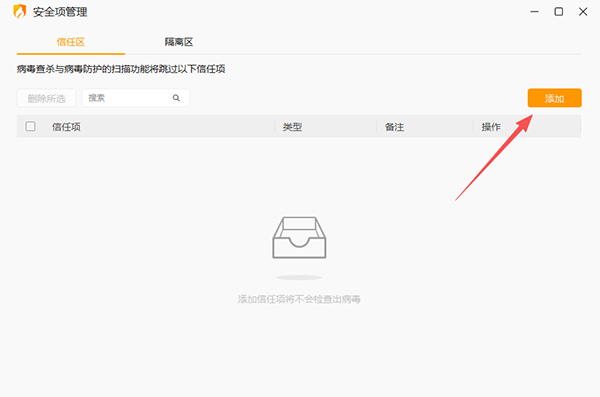Image resolution: width=600 pixels, height=397 pixels.
Task: Close the 安全项管理 window
Action: tap(583, 12)
